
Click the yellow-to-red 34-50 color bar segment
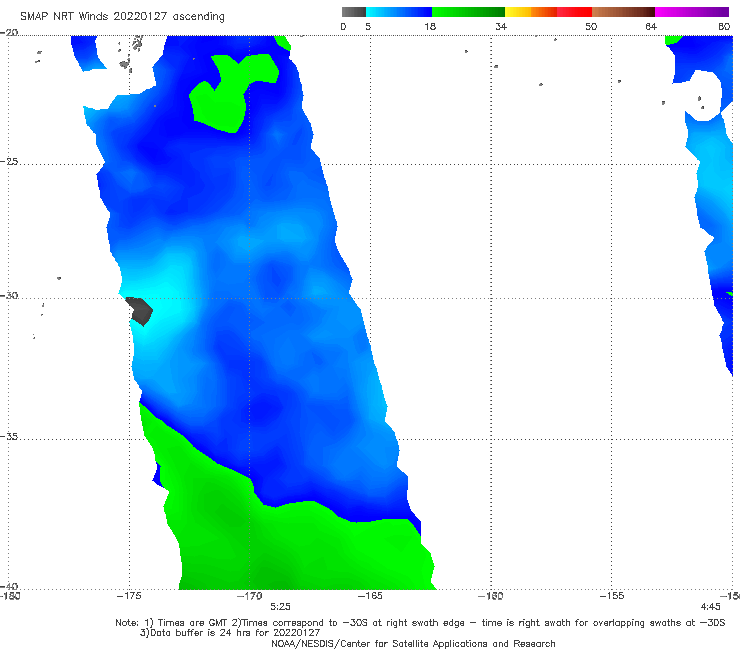tap(548, 12)
